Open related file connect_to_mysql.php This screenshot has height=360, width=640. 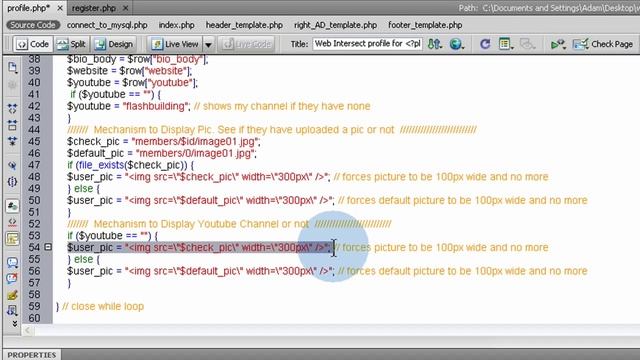[x=107, y=25]
